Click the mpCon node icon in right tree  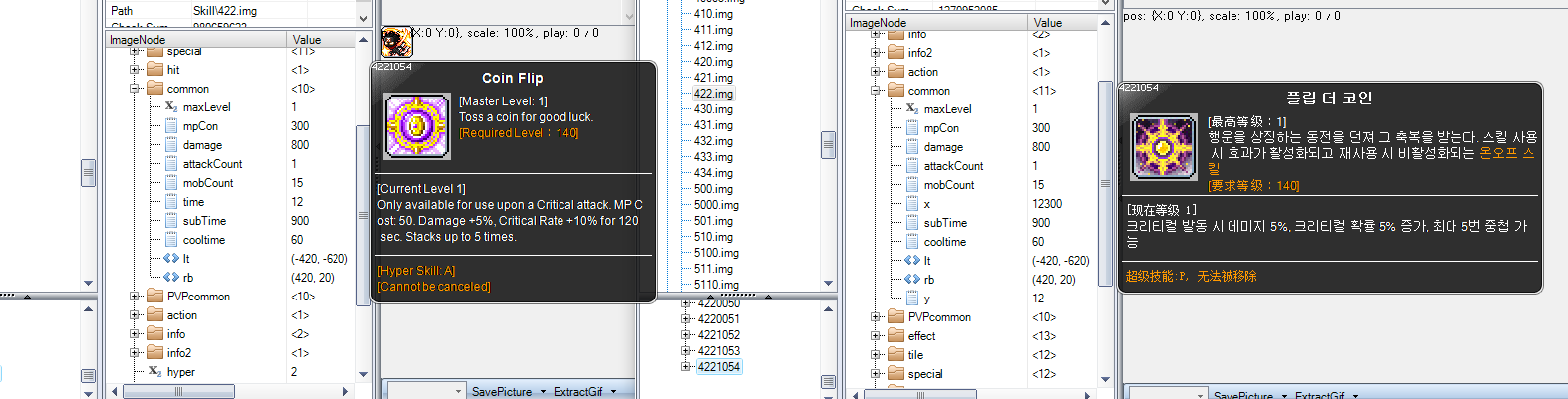tap(912, 128)
